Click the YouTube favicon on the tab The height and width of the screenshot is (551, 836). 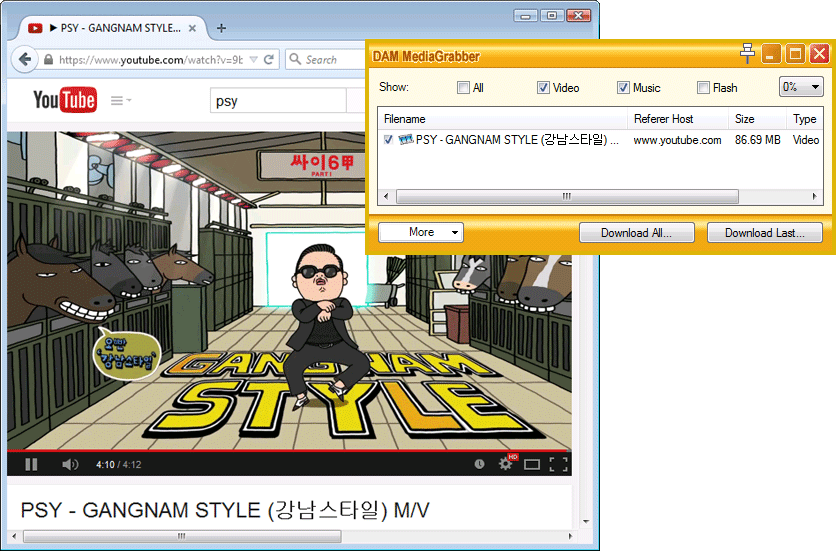point(35,28)
